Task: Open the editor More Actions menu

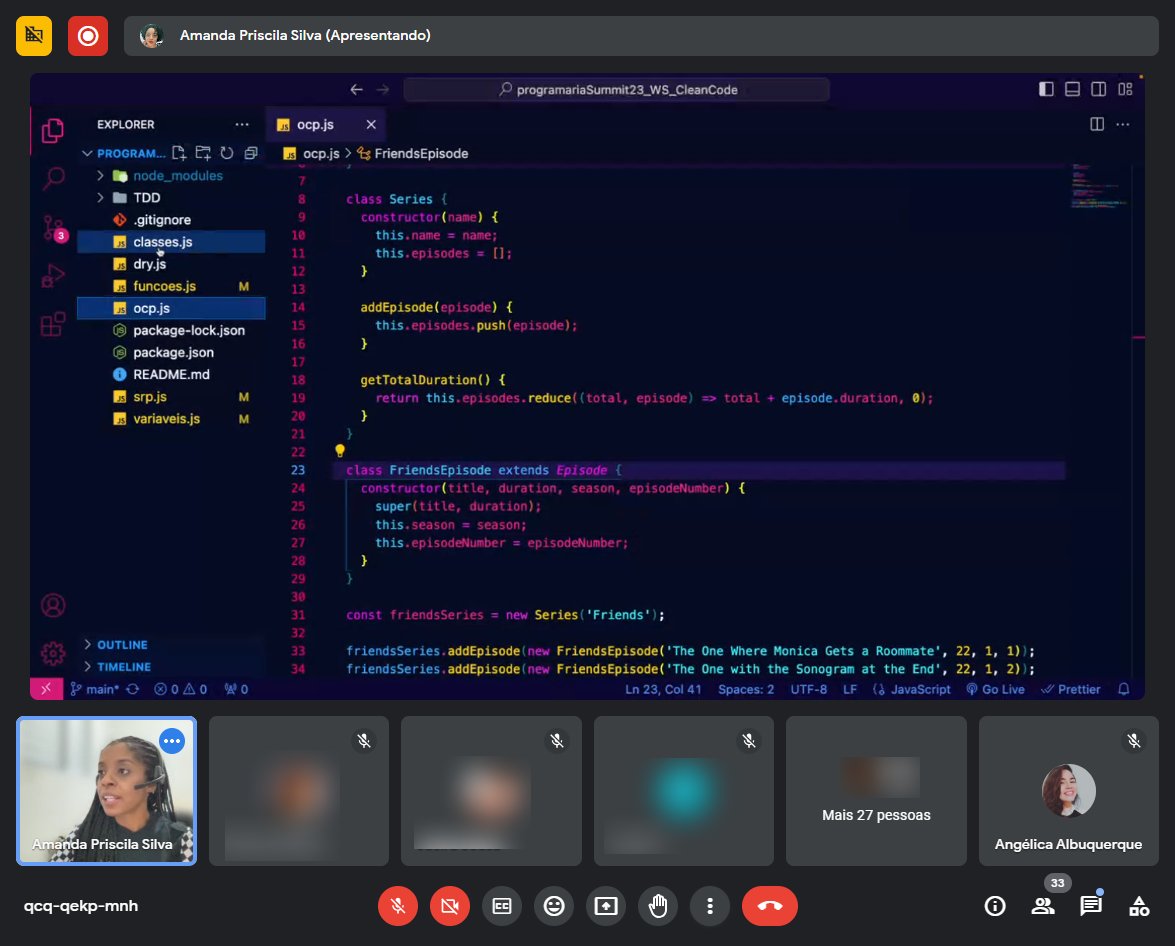Action: pos(1125,122)
